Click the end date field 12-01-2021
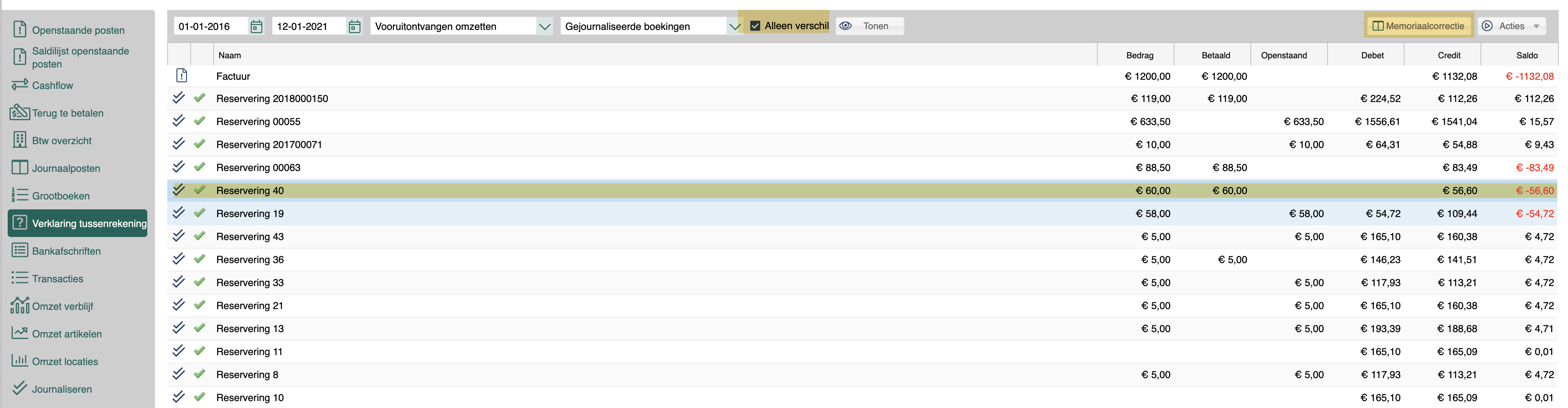Screen dimensions: 1568x408 pos(309,26)
